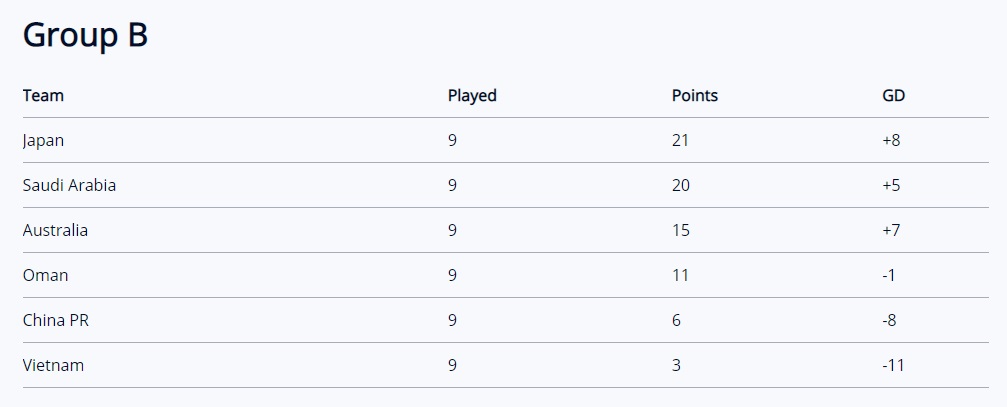Select Australia's points value 15
1007x407 pixels.
click(x=681, y=230)
